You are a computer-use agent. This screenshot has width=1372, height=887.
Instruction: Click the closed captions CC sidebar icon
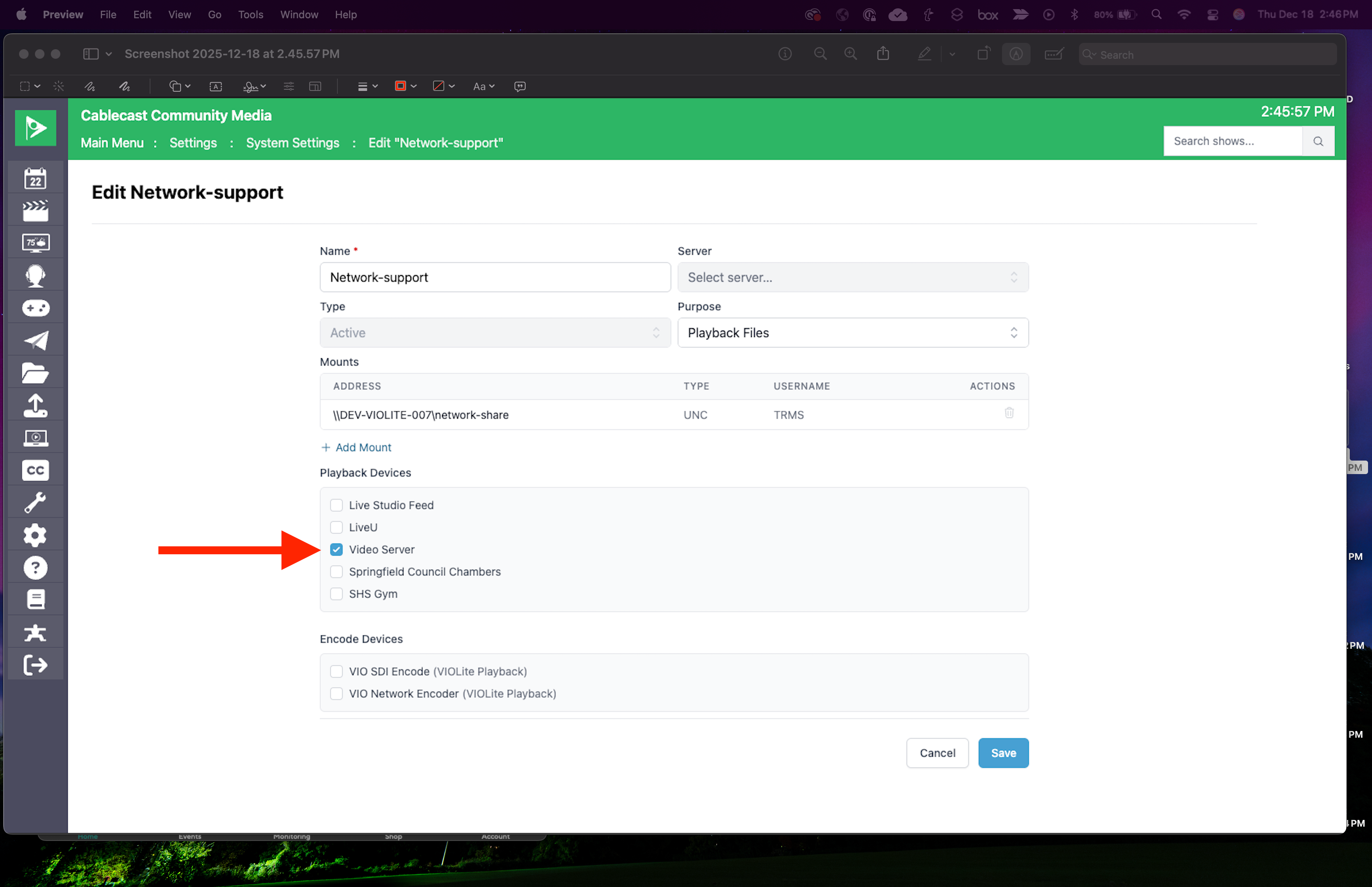point(35,470)
